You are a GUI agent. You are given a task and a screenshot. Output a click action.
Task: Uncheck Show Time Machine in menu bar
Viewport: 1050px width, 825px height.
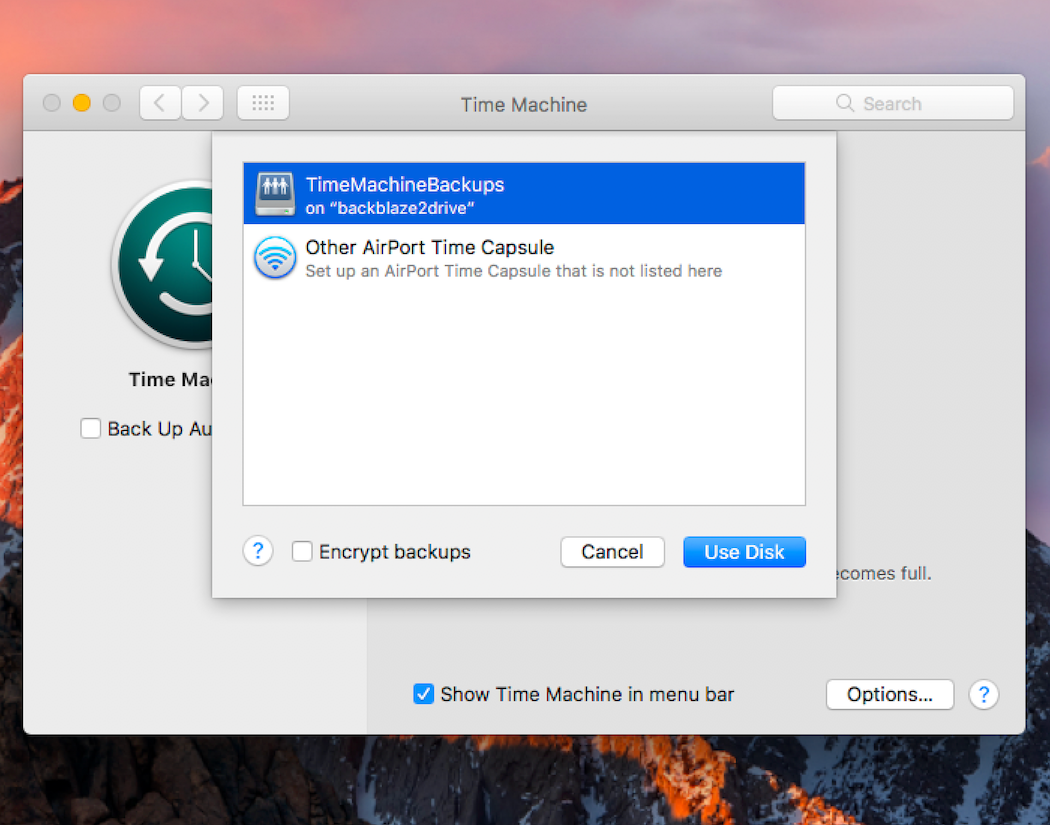(423, 694)
